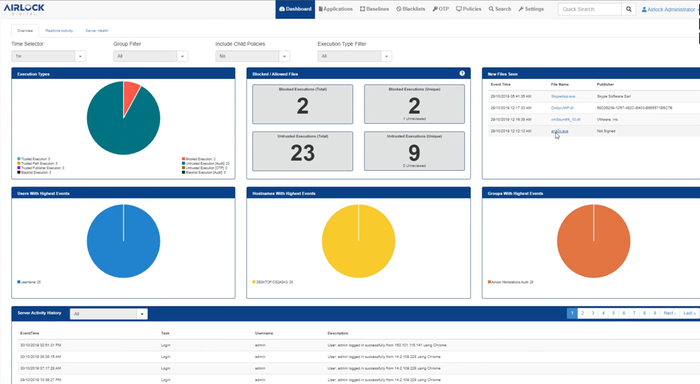
Task: Select the Overview tab
Action: (25, 31)
